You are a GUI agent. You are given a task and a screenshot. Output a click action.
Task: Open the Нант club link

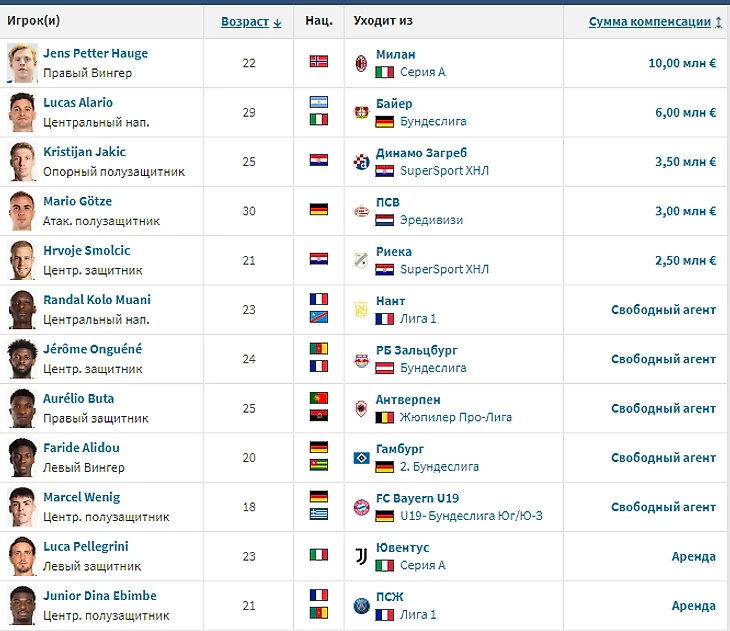click(x=390, y=300)
